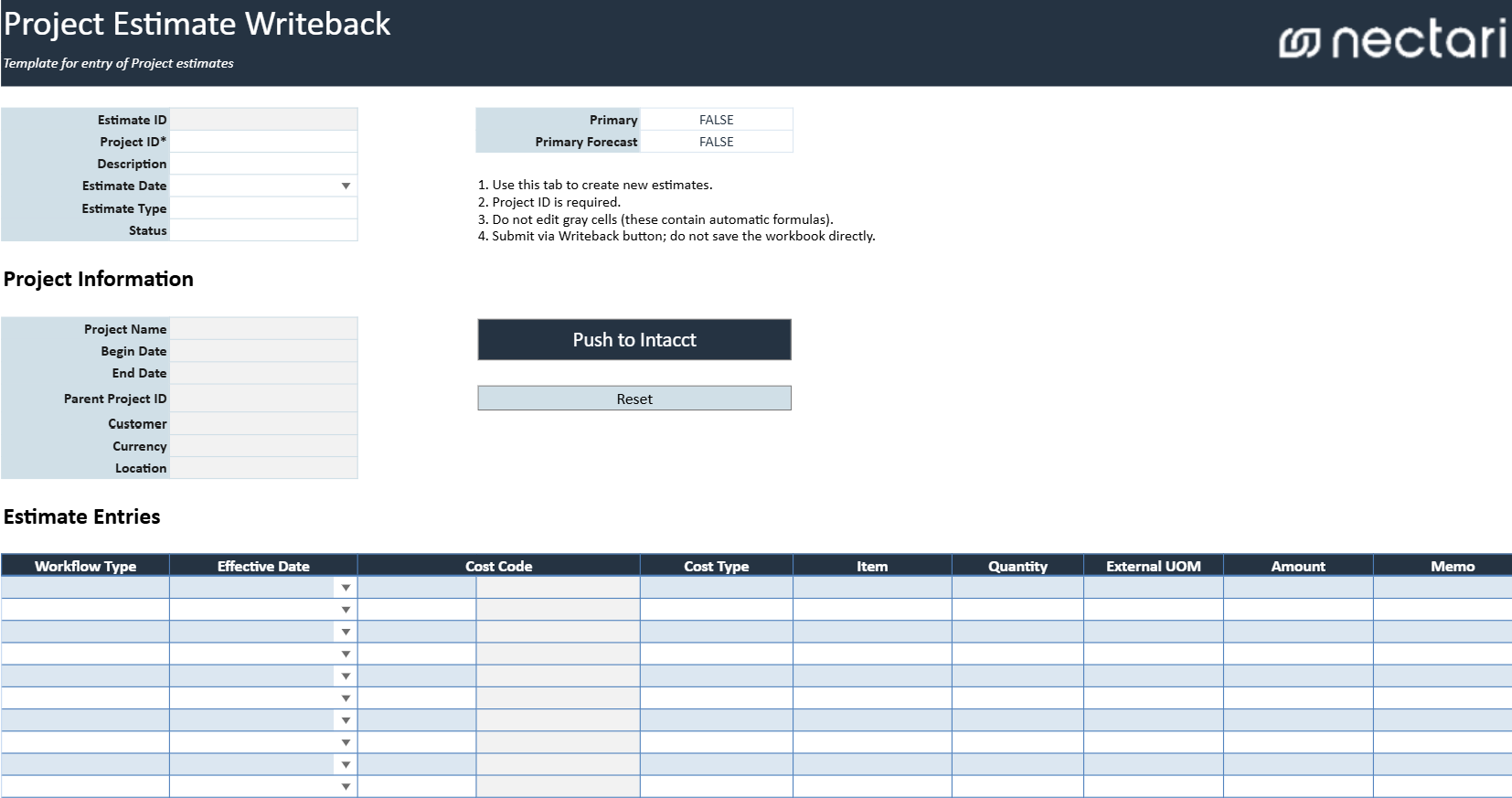
Task: Select the Location gray cell
Action: tap(263, 468)
